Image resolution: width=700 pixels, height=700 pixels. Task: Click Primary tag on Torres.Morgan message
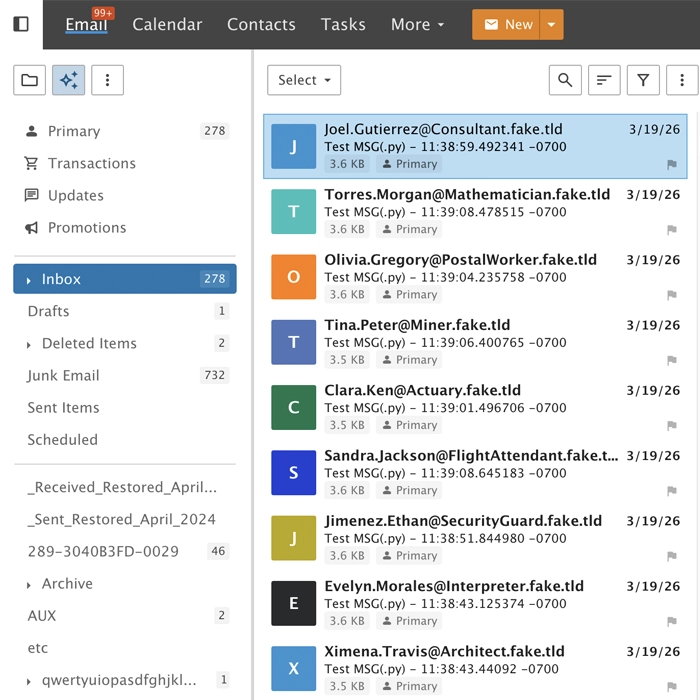tap(409, 229)
